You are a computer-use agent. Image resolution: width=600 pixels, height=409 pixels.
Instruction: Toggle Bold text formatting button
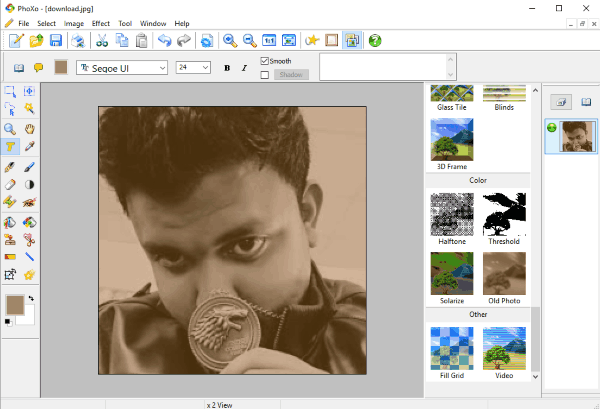pos(227,68)
